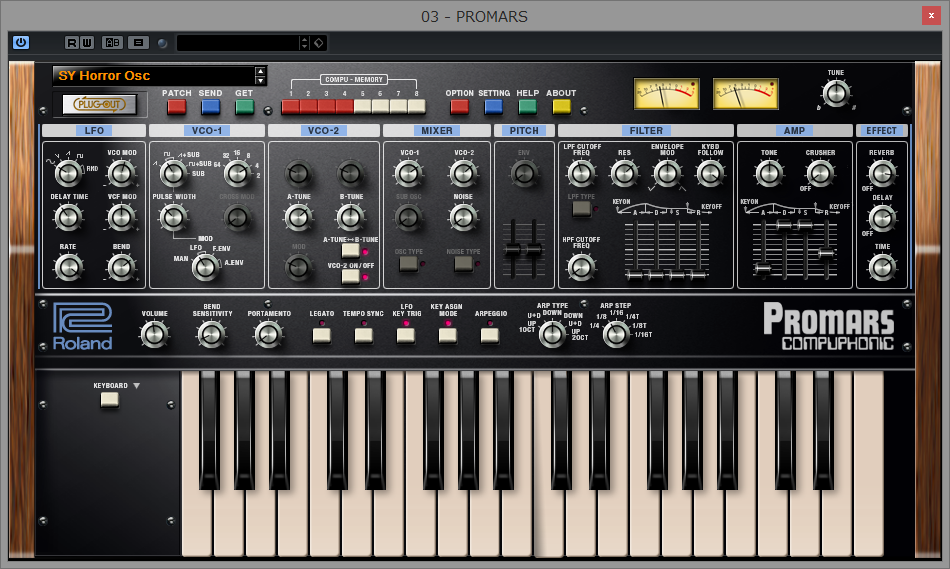This screenshot has width=950, height=569.
Task: Click the left PITCH bend slider
Action: pos(513,249)
